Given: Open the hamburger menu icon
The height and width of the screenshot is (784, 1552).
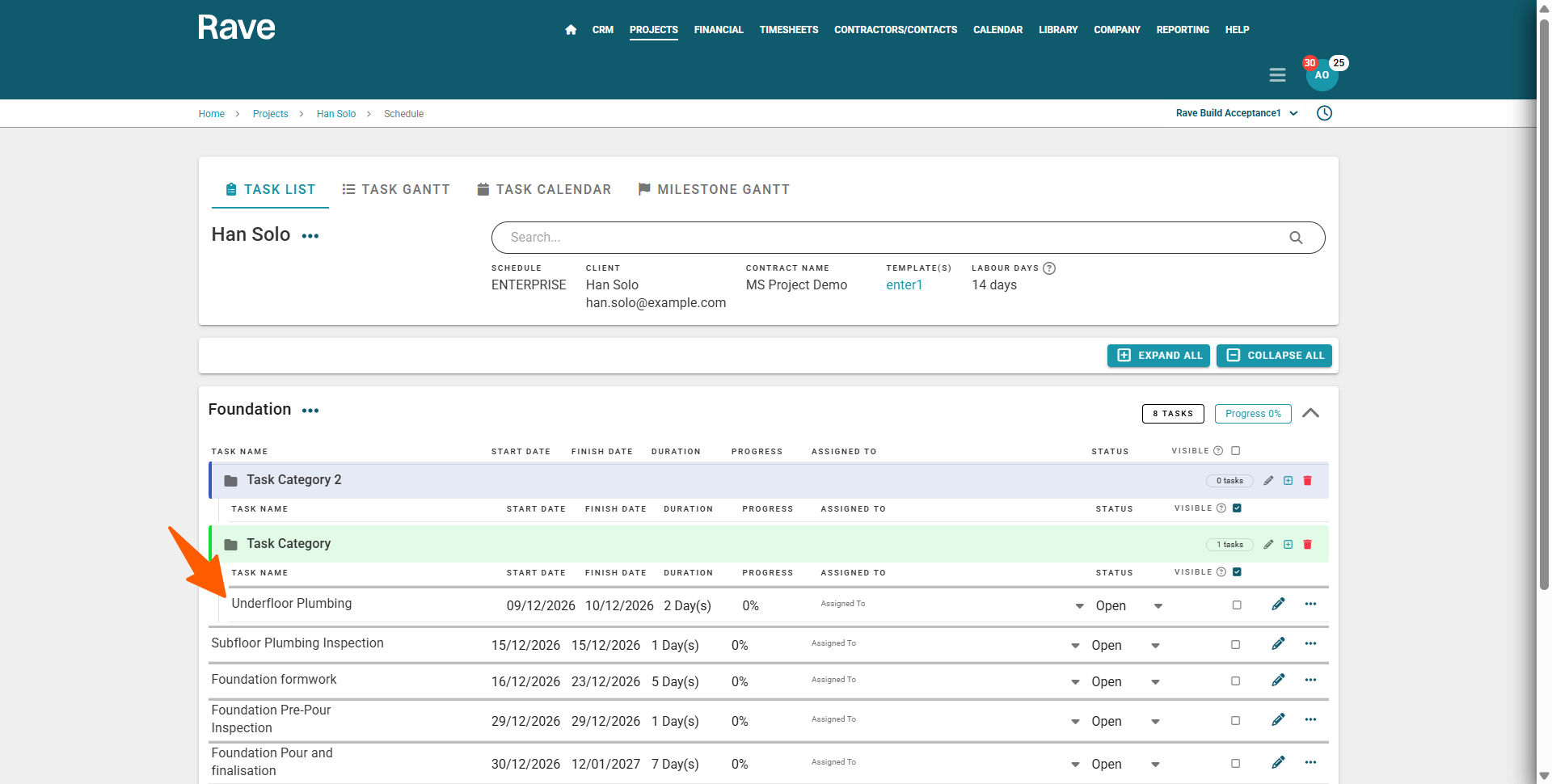Looking at the screenshot, I should pyautogui.click(x=1277, y=75).
